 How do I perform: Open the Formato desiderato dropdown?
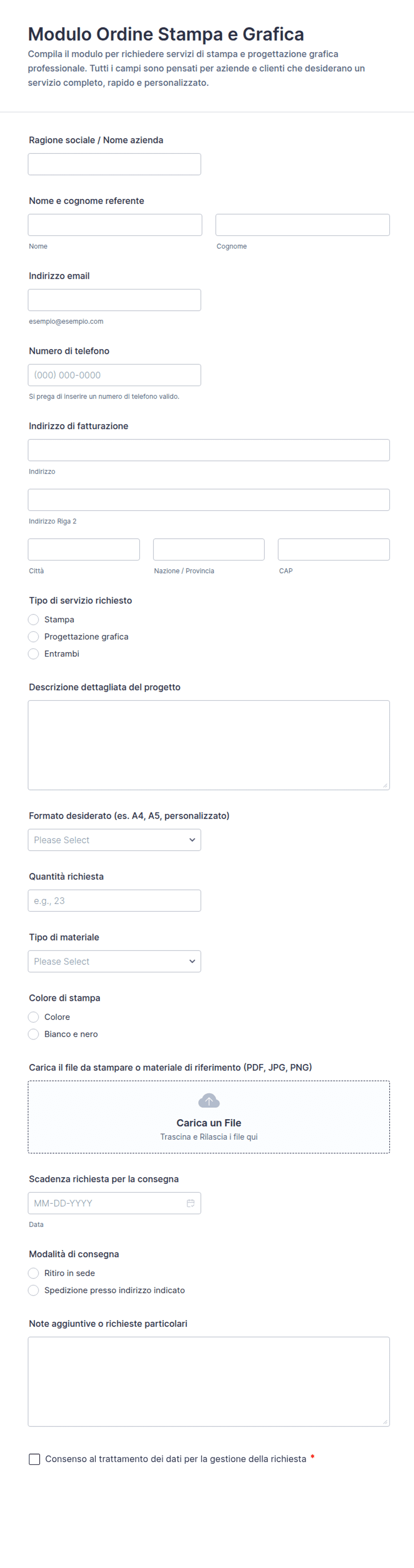114,840
